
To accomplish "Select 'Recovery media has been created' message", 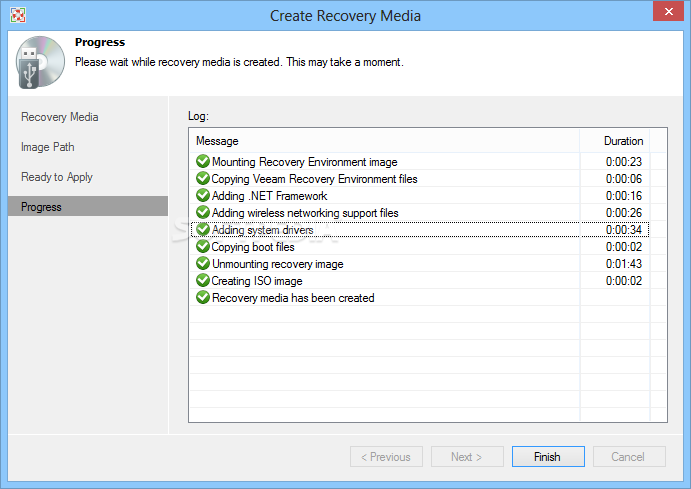I will tap(293, 298).
